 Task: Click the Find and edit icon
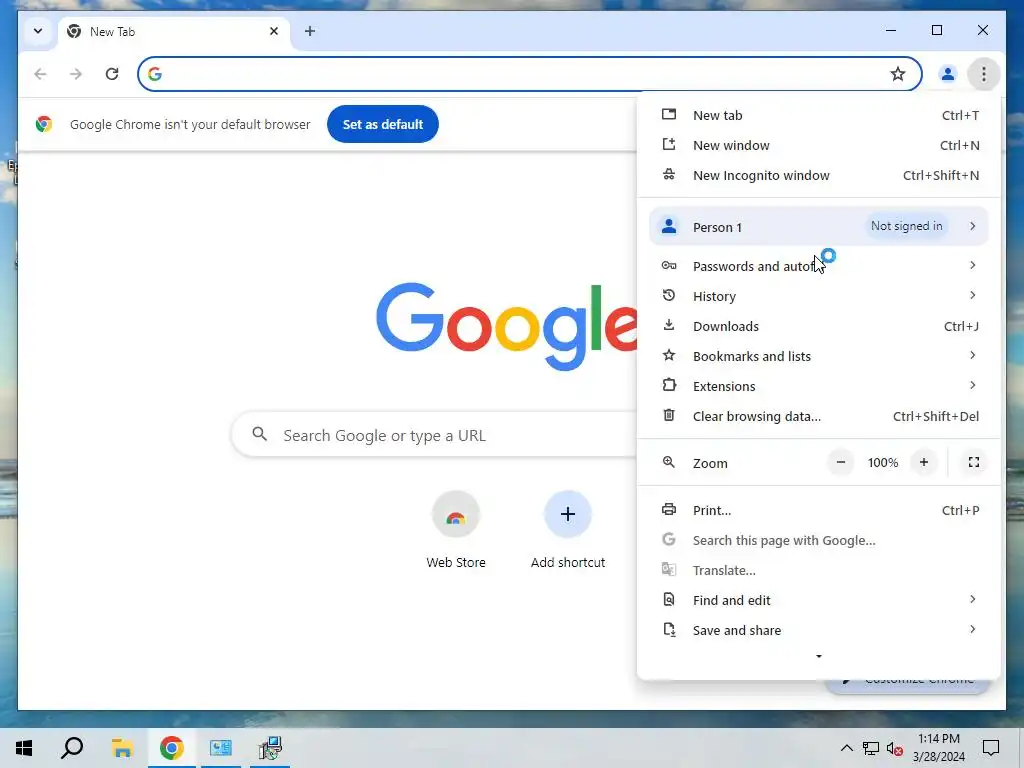point(669,599)
